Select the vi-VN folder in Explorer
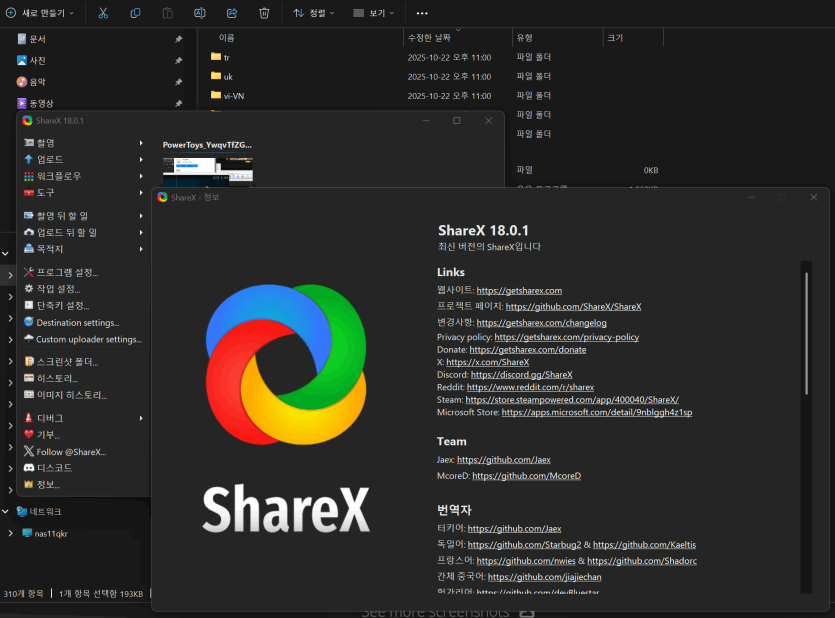This screenshot has height=618, width=835. point(234,96)
